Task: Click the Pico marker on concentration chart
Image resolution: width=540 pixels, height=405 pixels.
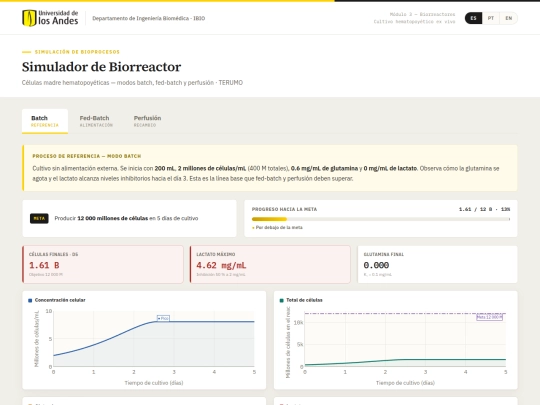Action: coord(163,319)
